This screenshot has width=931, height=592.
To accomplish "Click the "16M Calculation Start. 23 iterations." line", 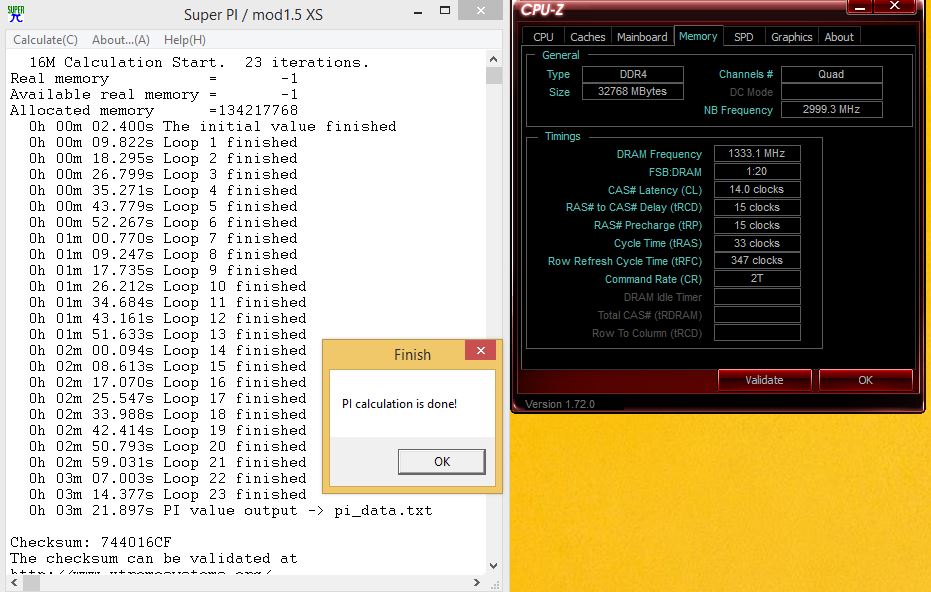I will click(x=199, y=62).
